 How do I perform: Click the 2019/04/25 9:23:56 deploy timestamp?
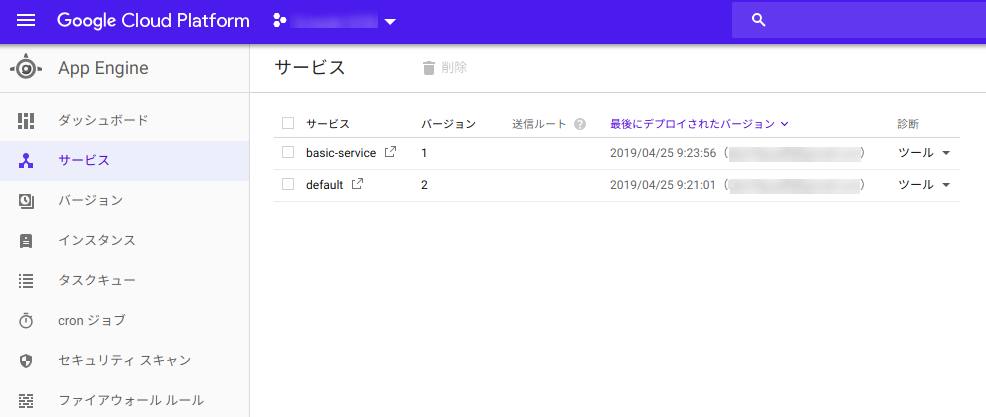[663, 153]
